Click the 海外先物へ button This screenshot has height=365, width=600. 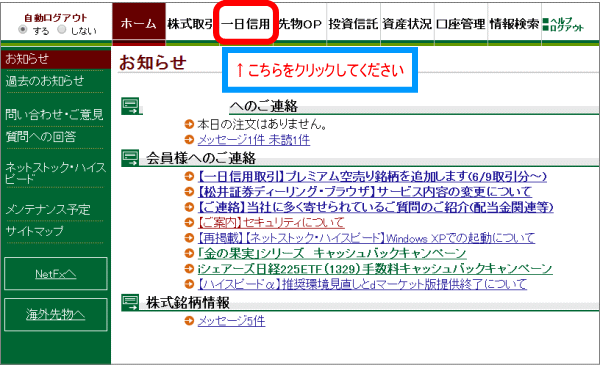[x=56, y=314]
